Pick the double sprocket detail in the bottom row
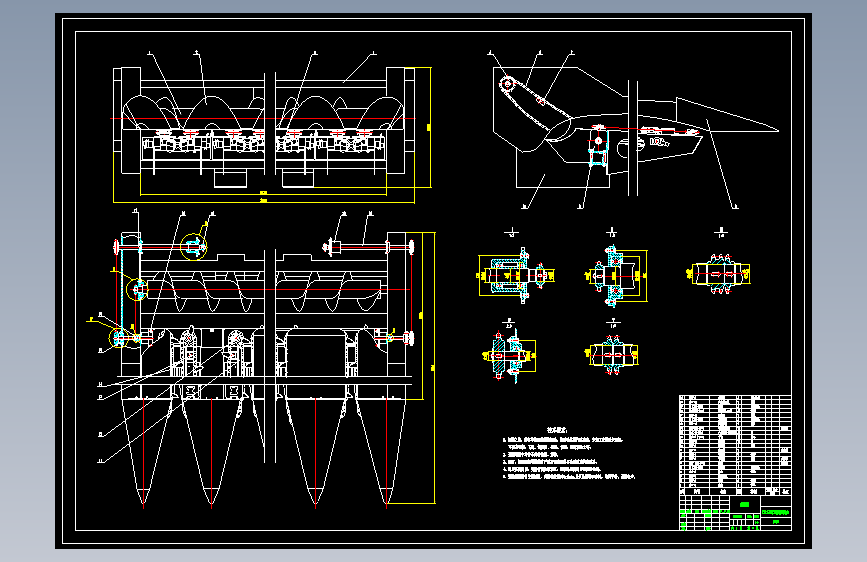867x562 pixels. (x=612, y=355)
